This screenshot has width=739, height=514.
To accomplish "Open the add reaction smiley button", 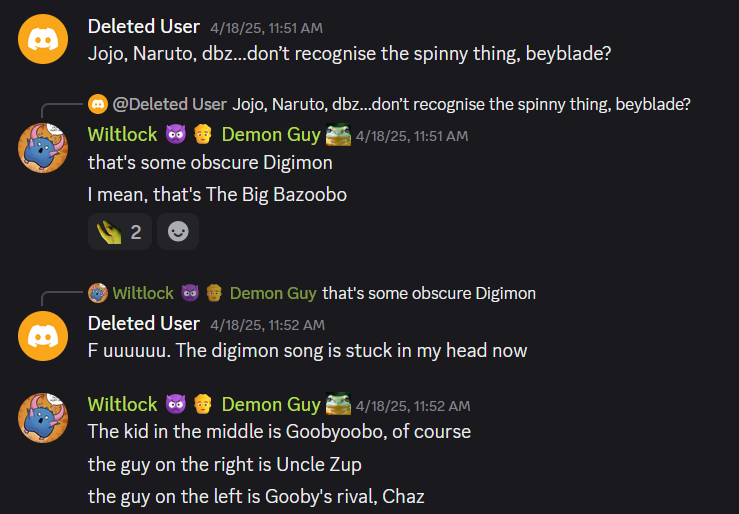I will pos(178,232).
